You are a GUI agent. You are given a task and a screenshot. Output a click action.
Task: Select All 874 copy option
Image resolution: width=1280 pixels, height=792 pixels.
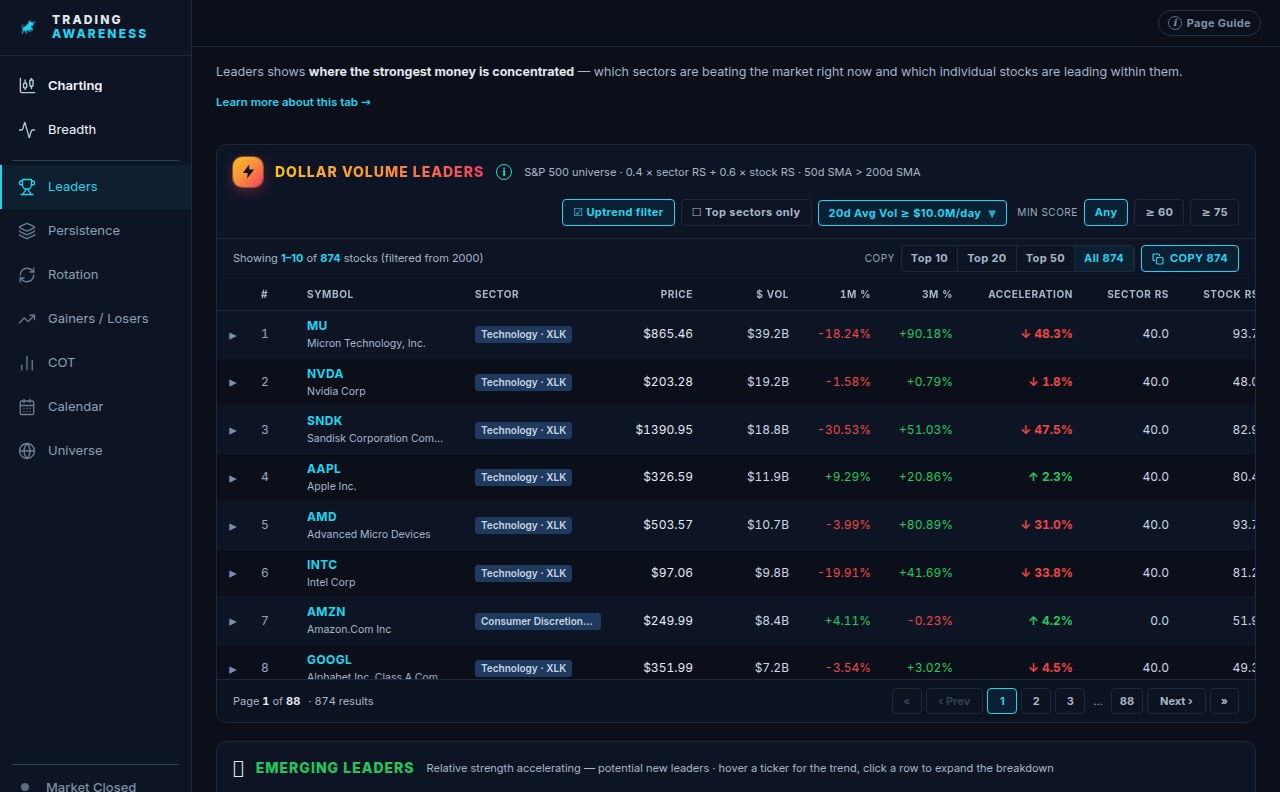click(x=1104, y=258)
